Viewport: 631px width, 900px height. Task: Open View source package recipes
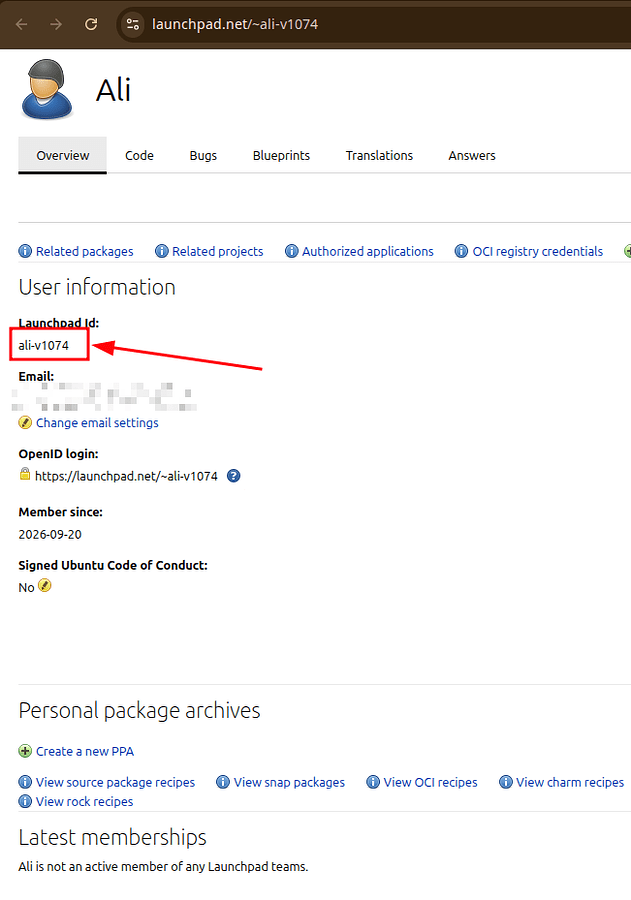tap(115, 782)
